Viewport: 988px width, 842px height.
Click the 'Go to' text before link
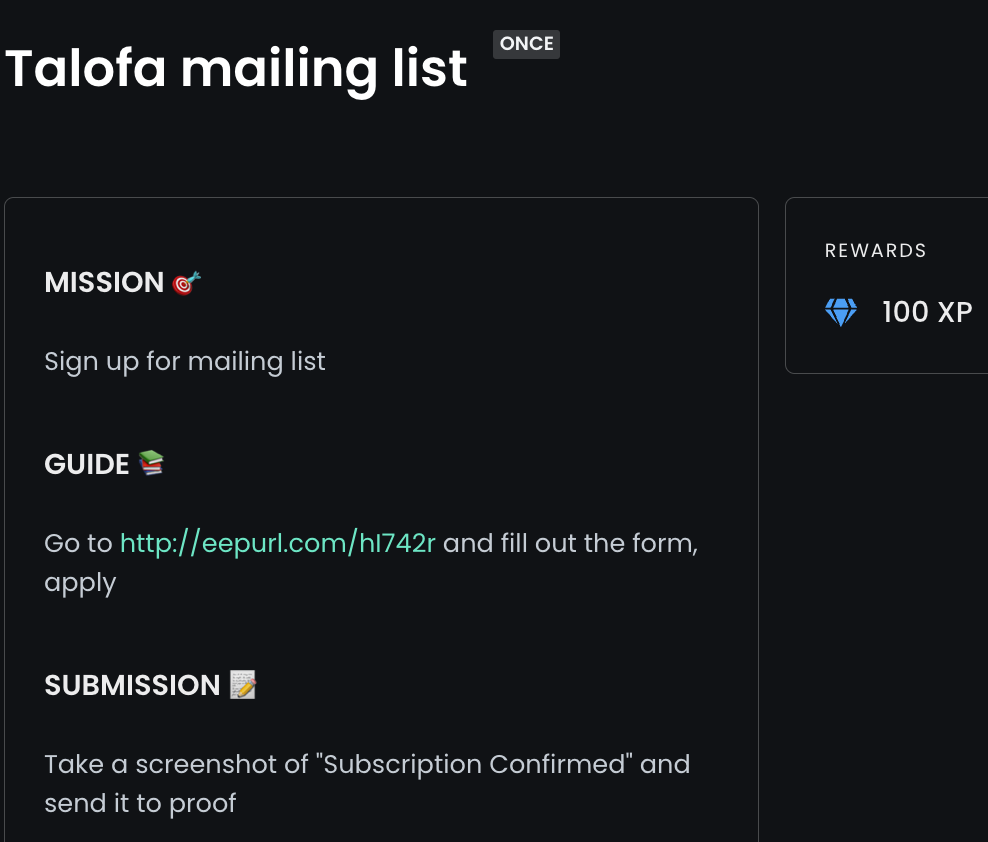[78, 544]
